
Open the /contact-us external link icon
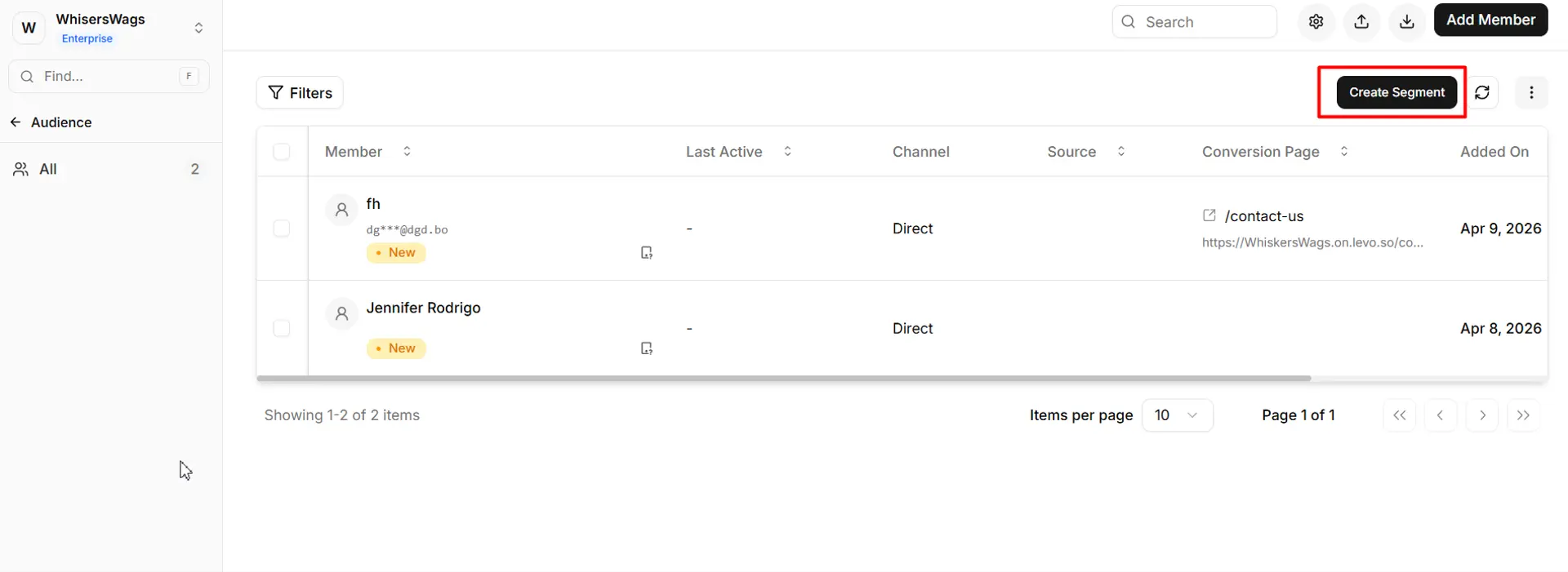pyautogui.click(x=1209, y=215)
